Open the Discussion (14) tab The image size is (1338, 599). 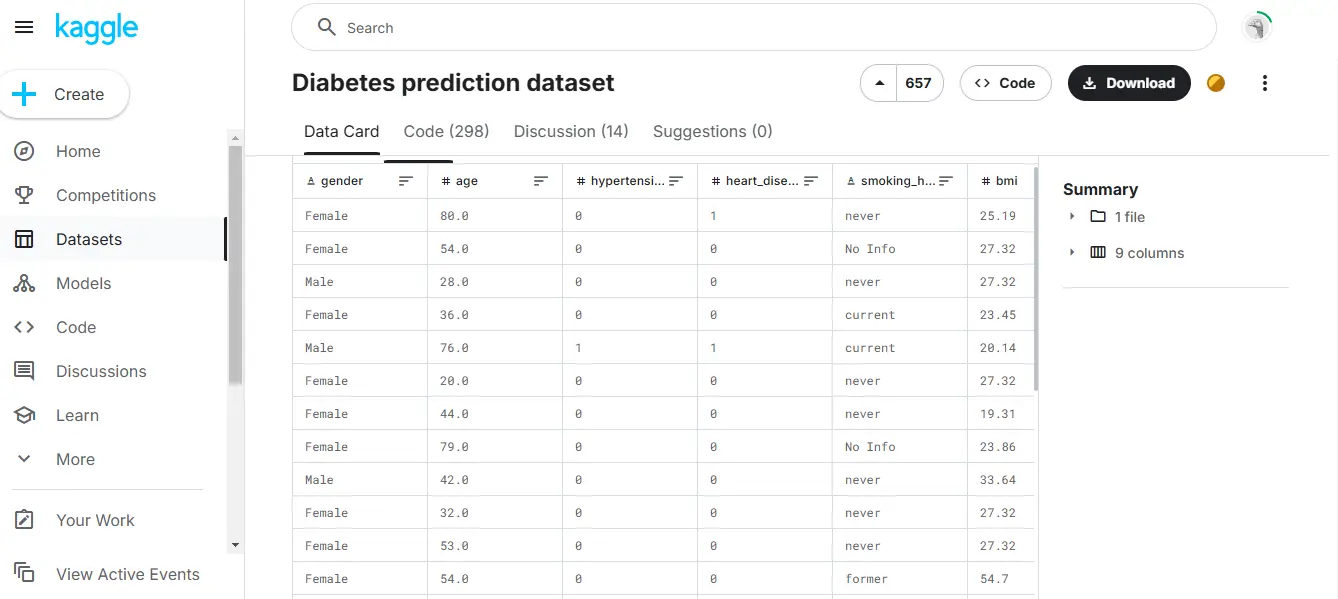pos(571,131)
